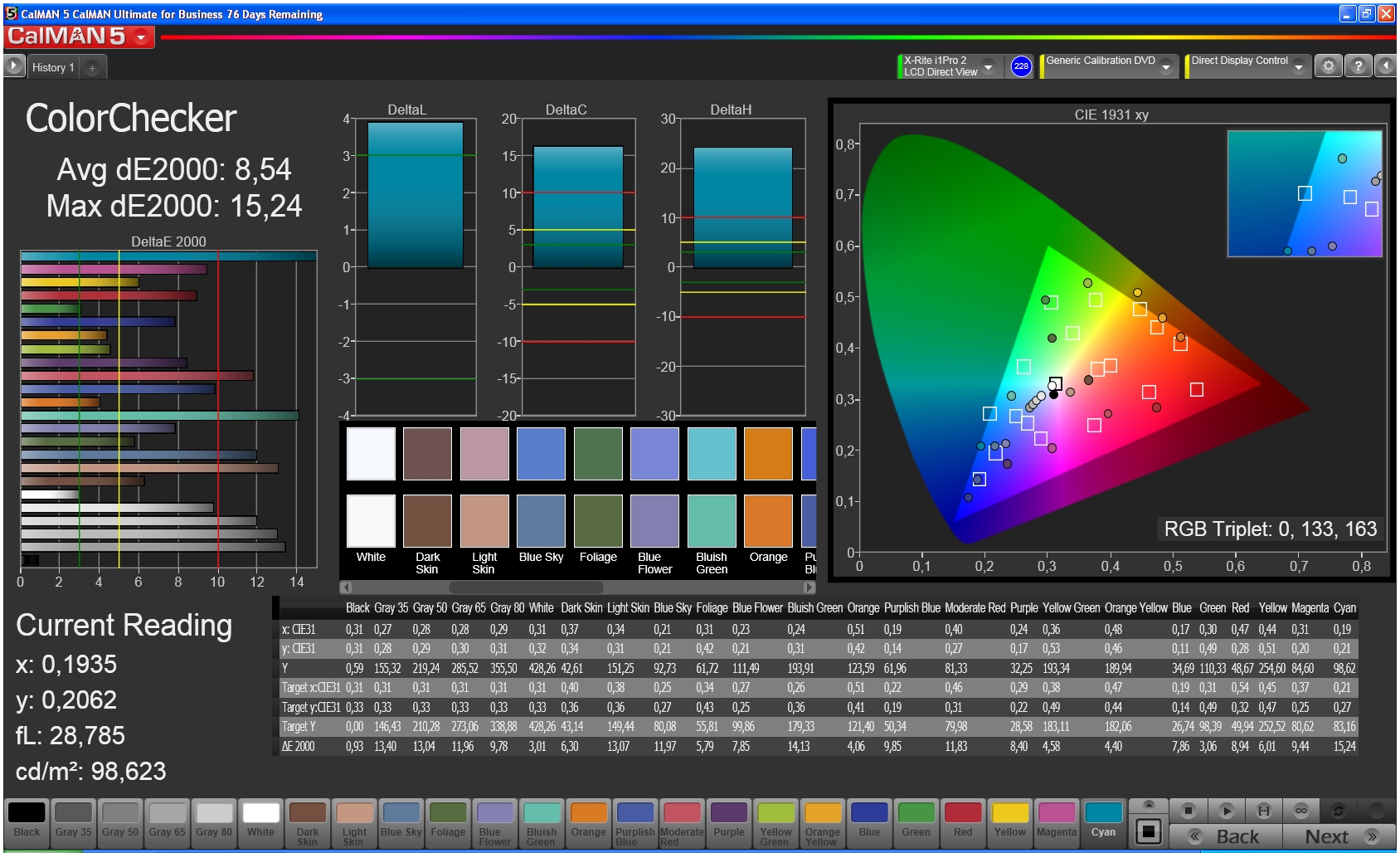Screen dimensions: 1400x853
Task: Open the help question mark button
Action: tap(1359, 66)
